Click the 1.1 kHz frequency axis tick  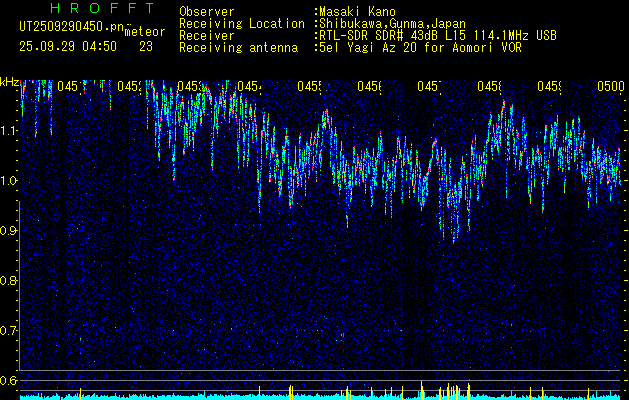(x=9, y=131)
